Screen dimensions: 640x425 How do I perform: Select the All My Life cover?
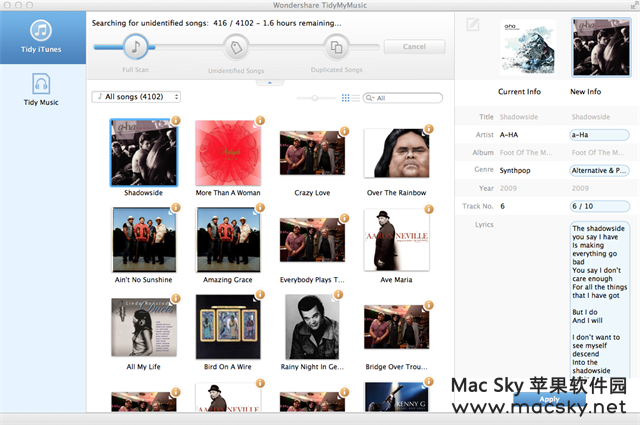(144, 327)
